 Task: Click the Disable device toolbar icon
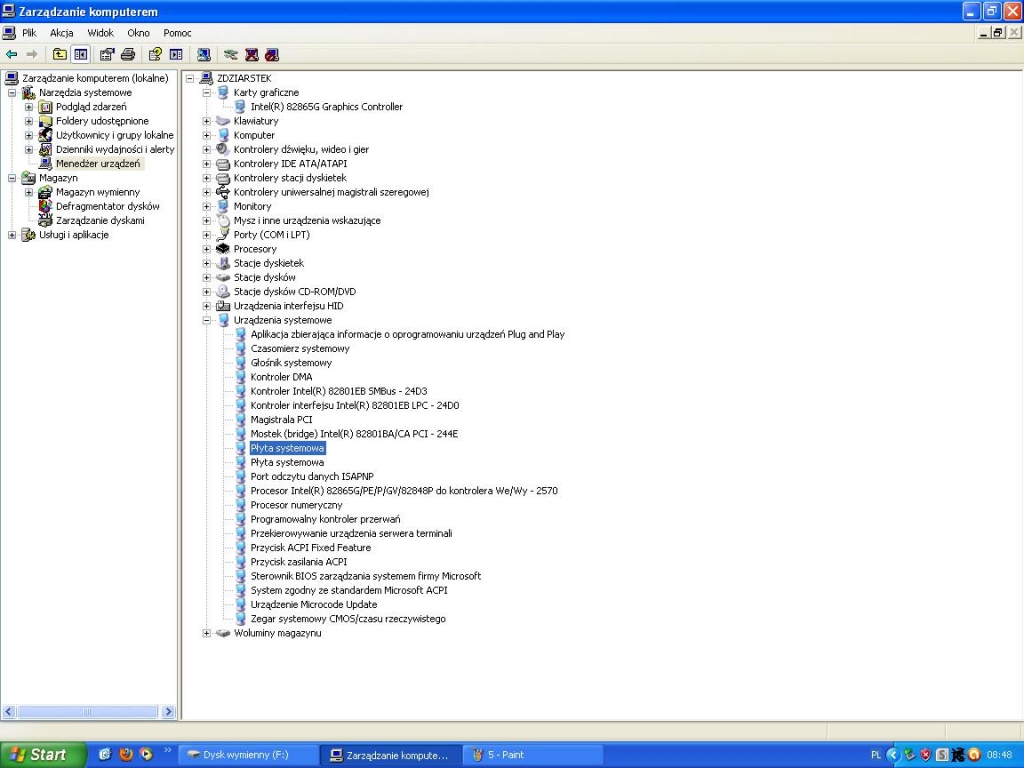[272, 55]
